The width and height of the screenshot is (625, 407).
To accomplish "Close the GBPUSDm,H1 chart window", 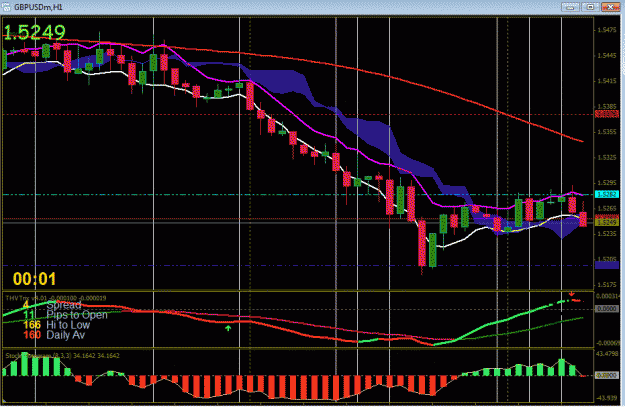I will [610, 7].
